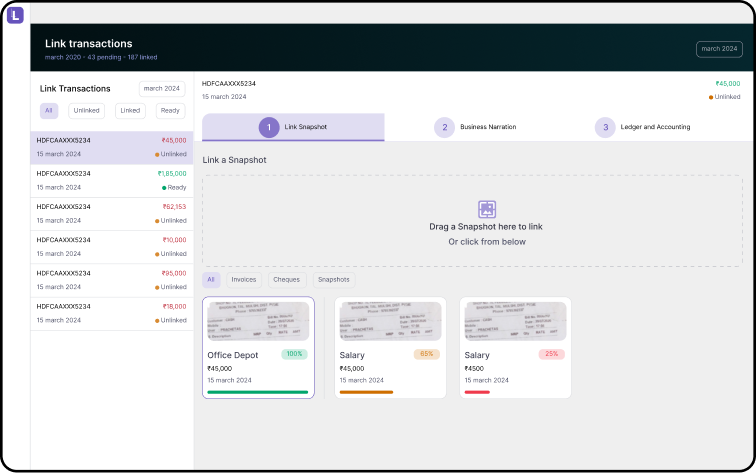Screen dimensions: 756x473
Task: Select step 1 circle for Link Snapshot
Action: tap(269, 127)
